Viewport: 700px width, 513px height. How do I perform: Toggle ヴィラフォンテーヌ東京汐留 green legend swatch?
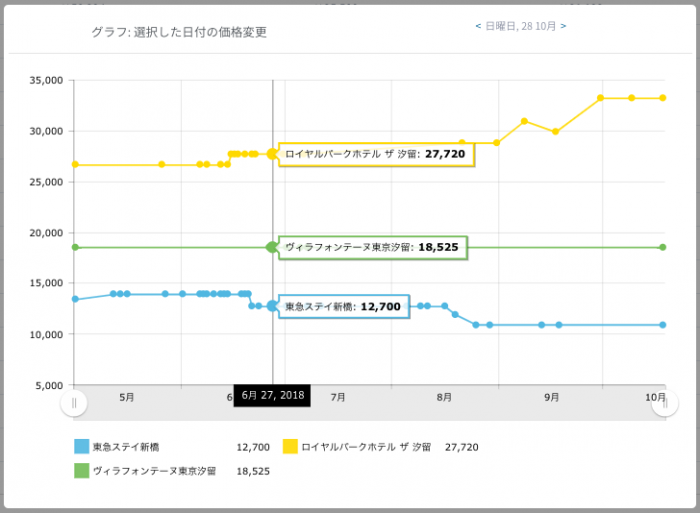pos(81,471)
